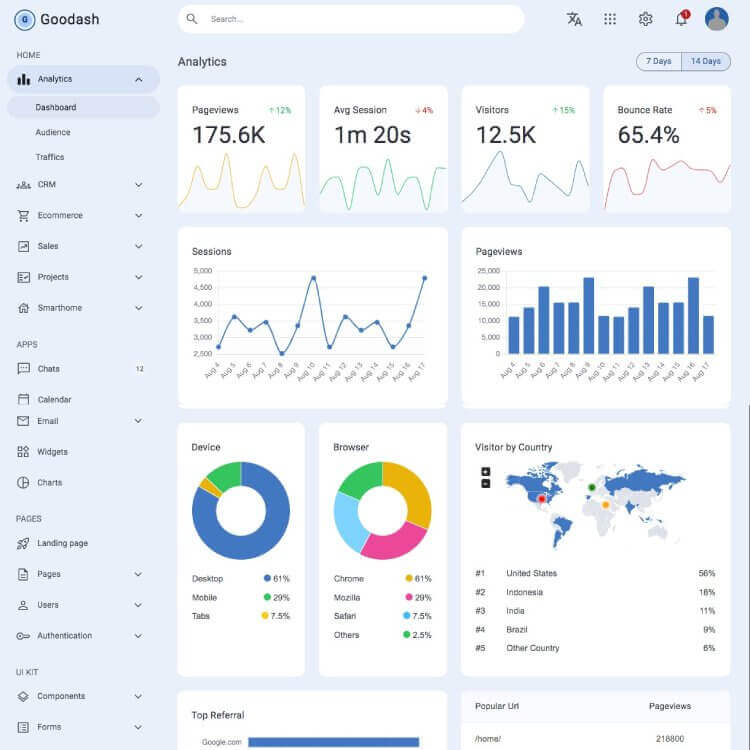Open the Widgets menu label

point(53,452)
